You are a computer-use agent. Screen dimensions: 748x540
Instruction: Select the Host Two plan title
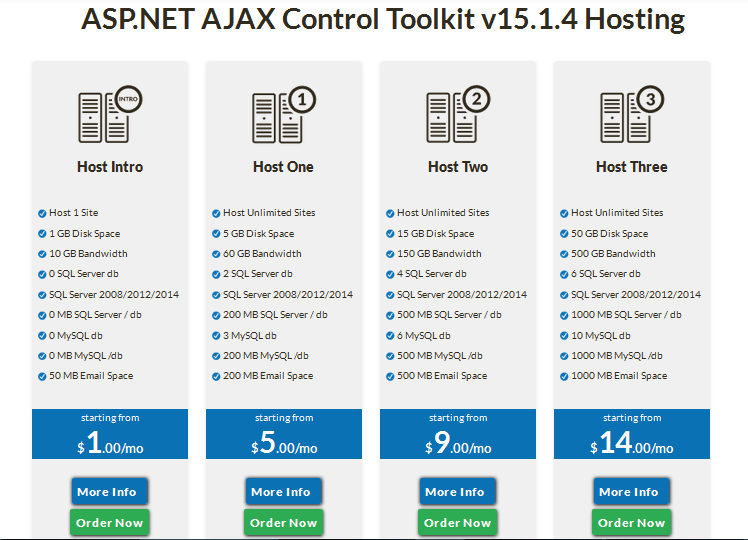click(x=458, y=167)
